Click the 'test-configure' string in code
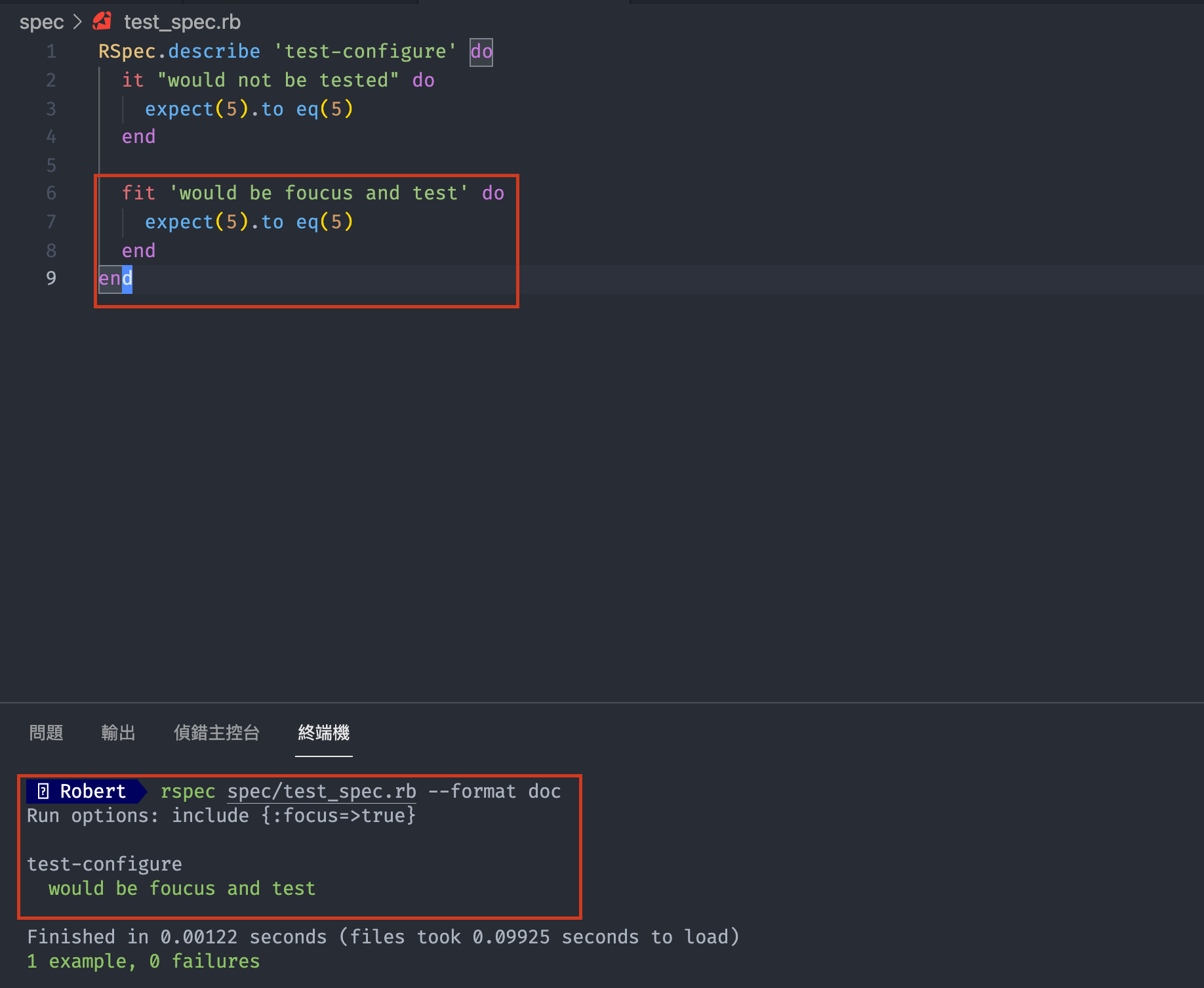The height and width of the screenshot is (988, 1204). (x=365, y=51)
